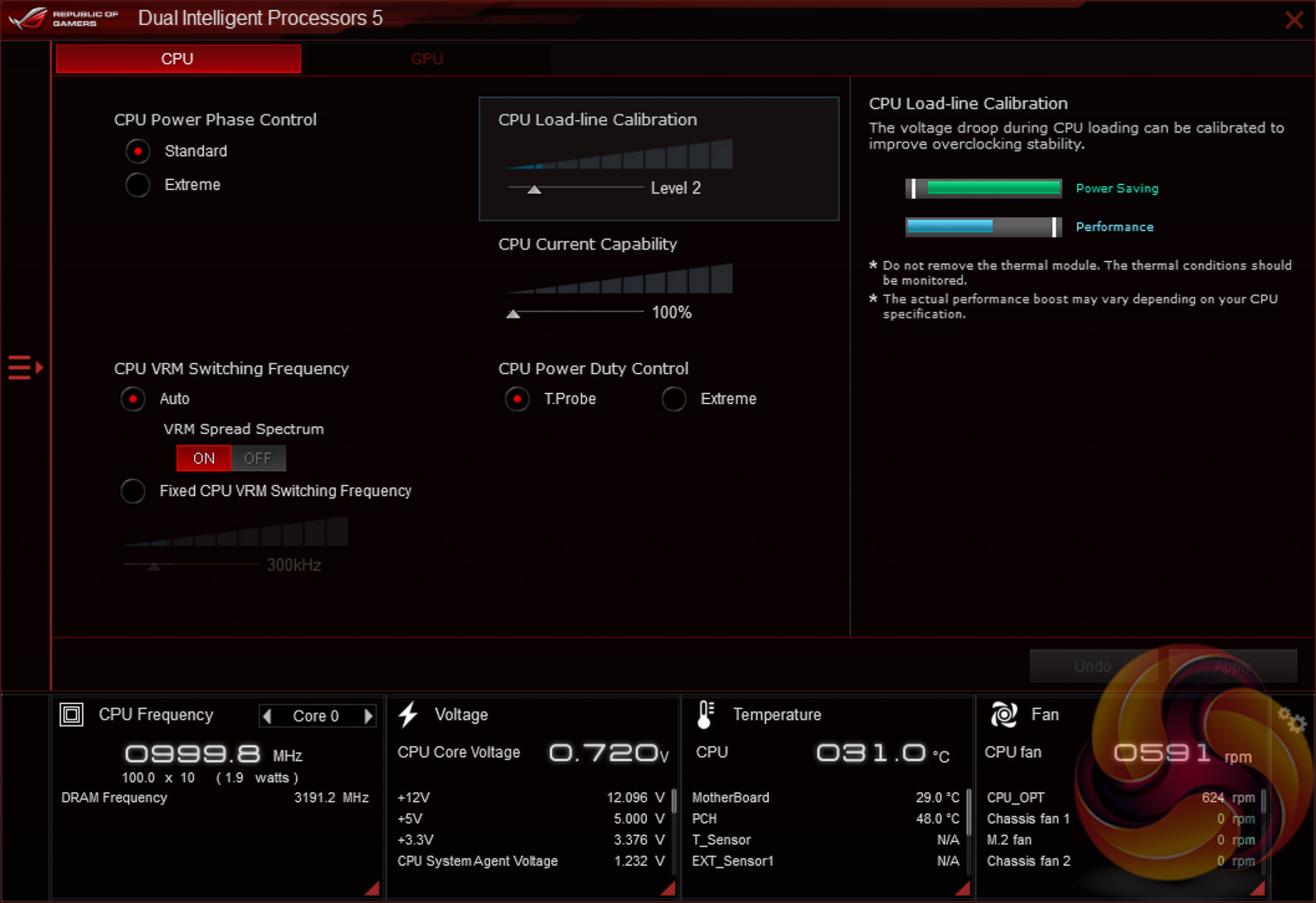Screen dimensions: 1316x903
Task: Adjust Fixed VRM frequency 300kHz slider handle
Action: tap(153, 566)
